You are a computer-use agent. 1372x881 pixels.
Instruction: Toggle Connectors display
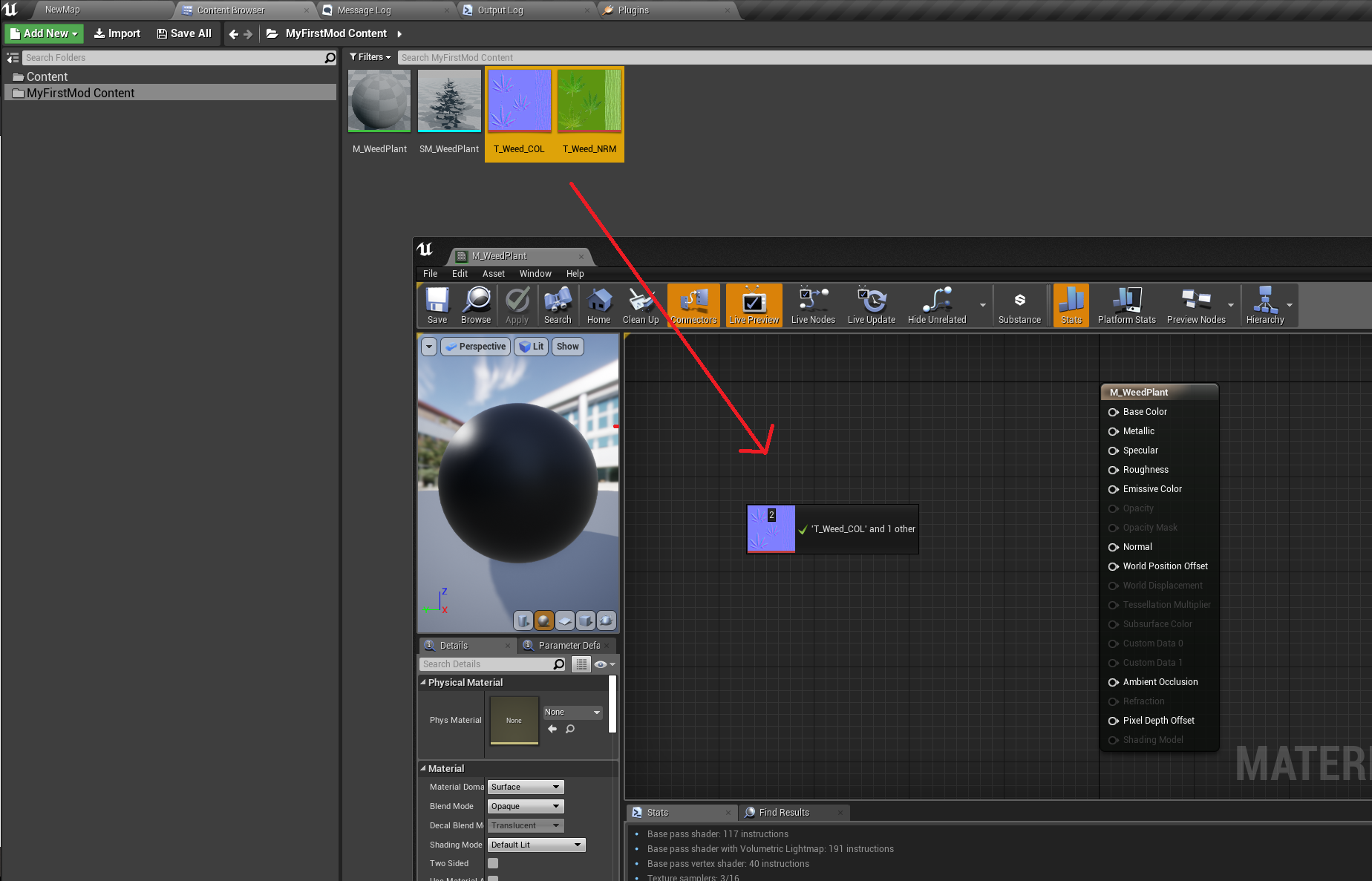point(693,305)
